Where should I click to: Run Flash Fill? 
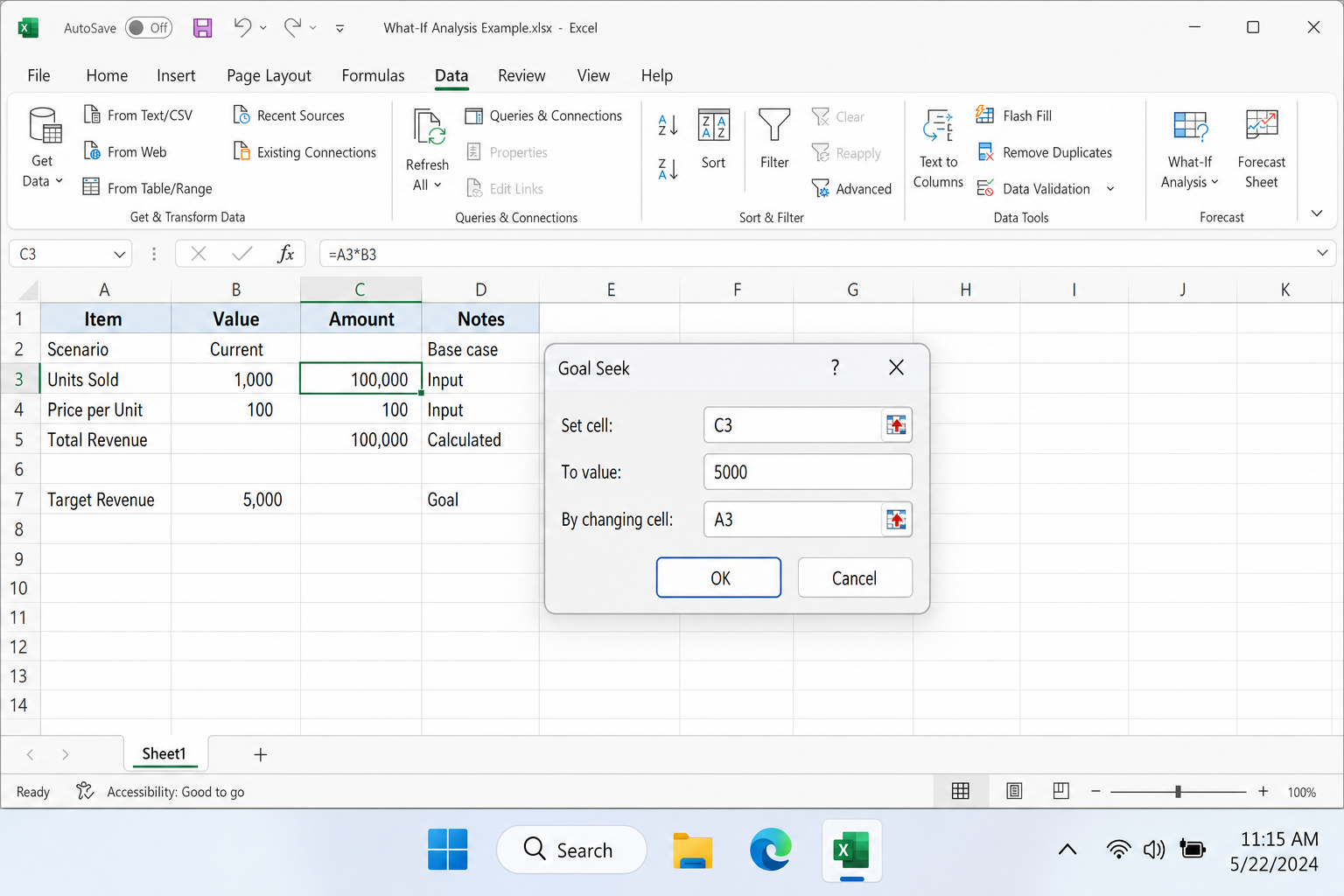pos(1014,115)
